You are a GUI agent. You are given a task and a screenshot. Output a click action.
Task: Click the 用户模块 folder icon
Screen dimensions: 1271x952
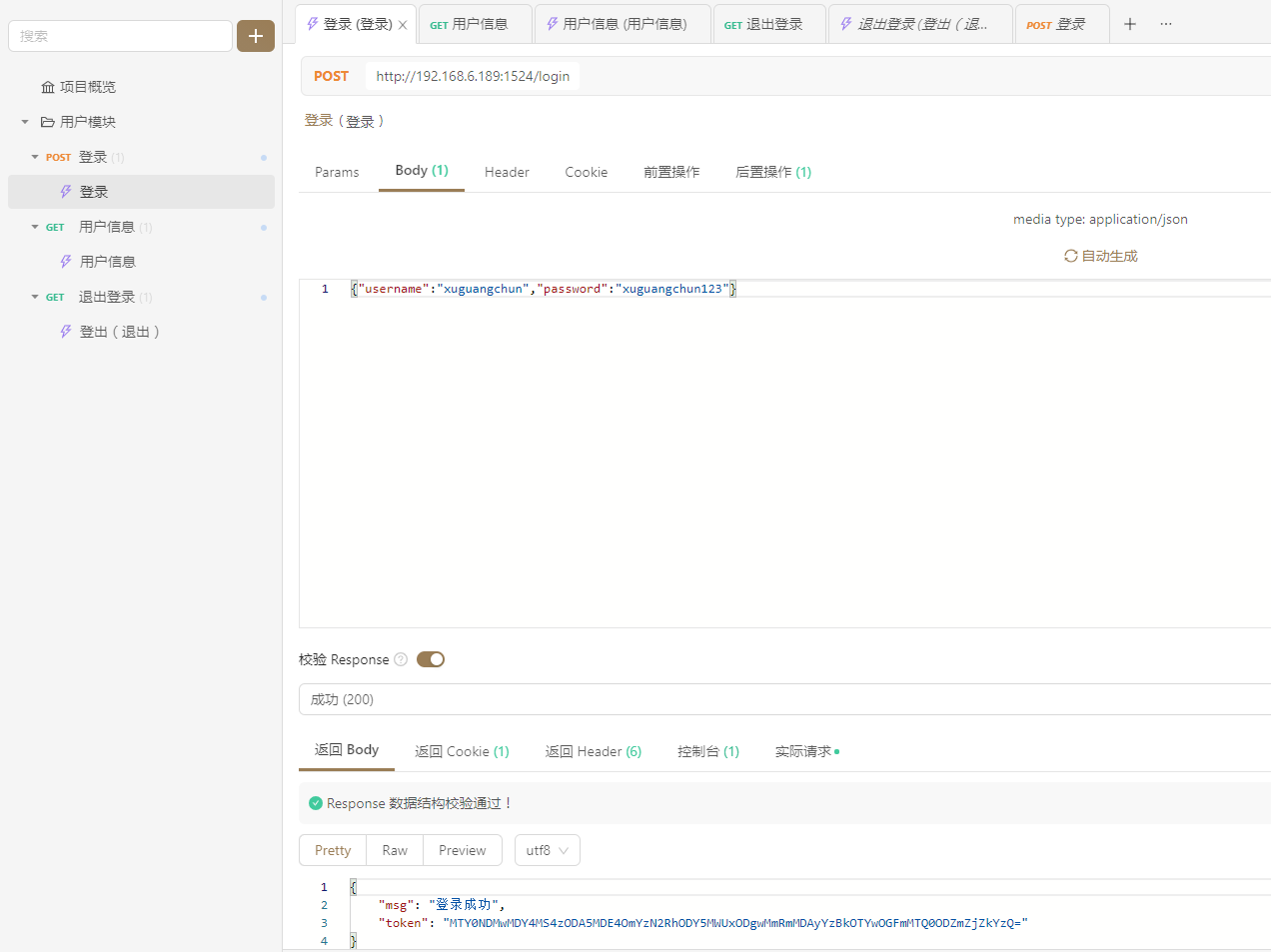click(47, 122)
